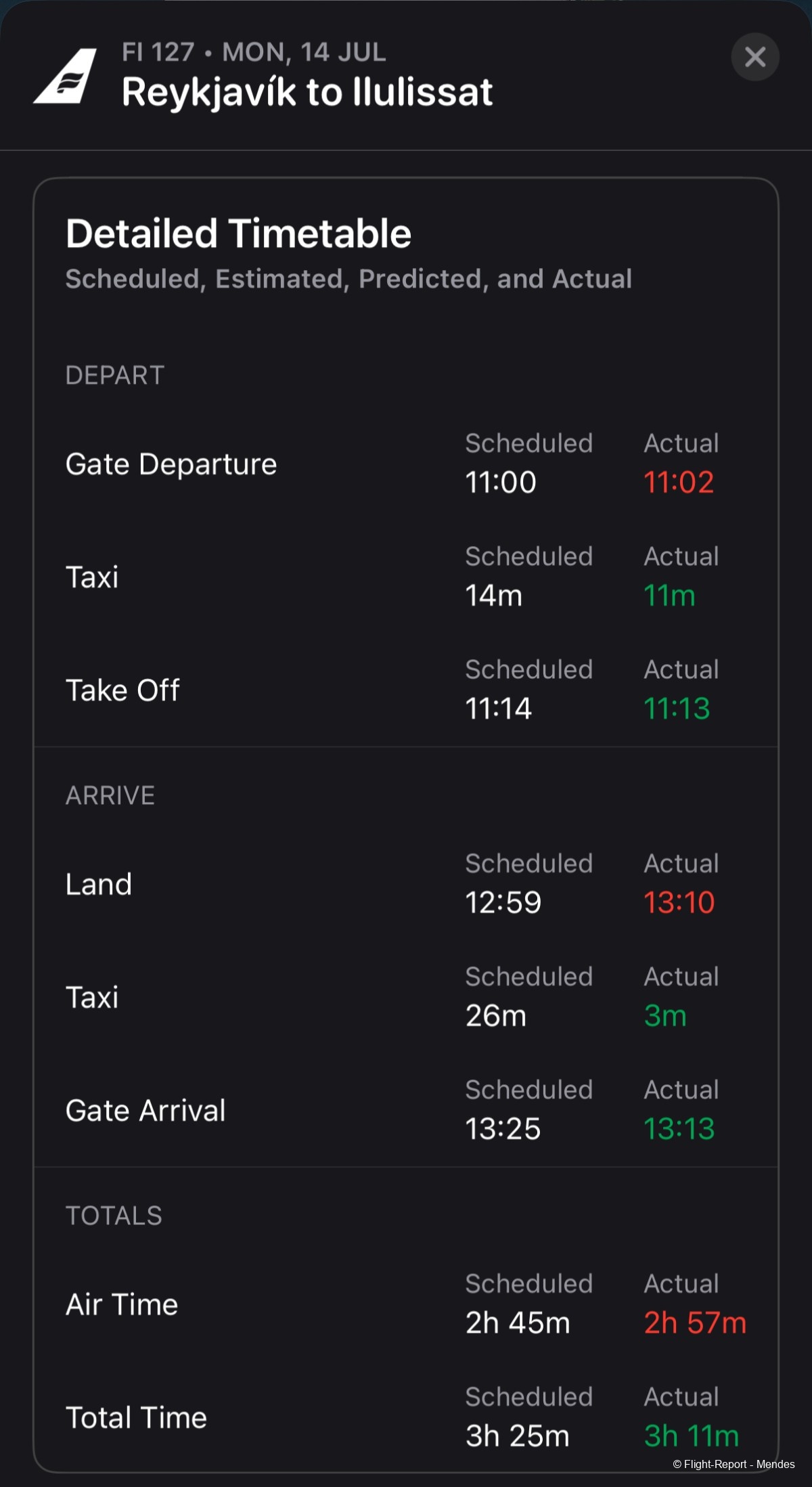The height and width of the screenshot is (1487, 812).
Task: Select actual take off time 11:13
Action: point(677,709)
